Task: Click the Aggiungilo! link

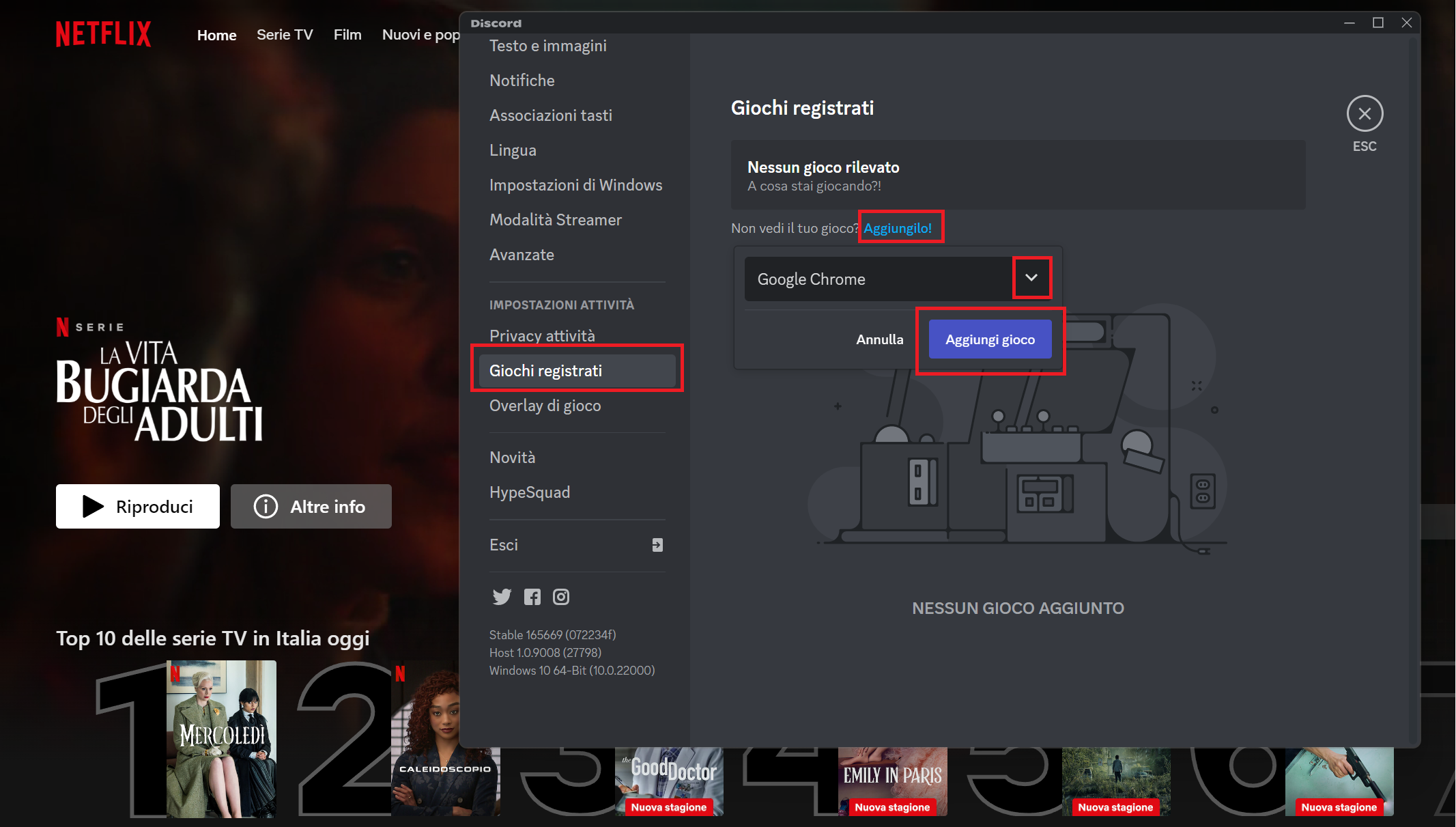Action: (900, 227)
